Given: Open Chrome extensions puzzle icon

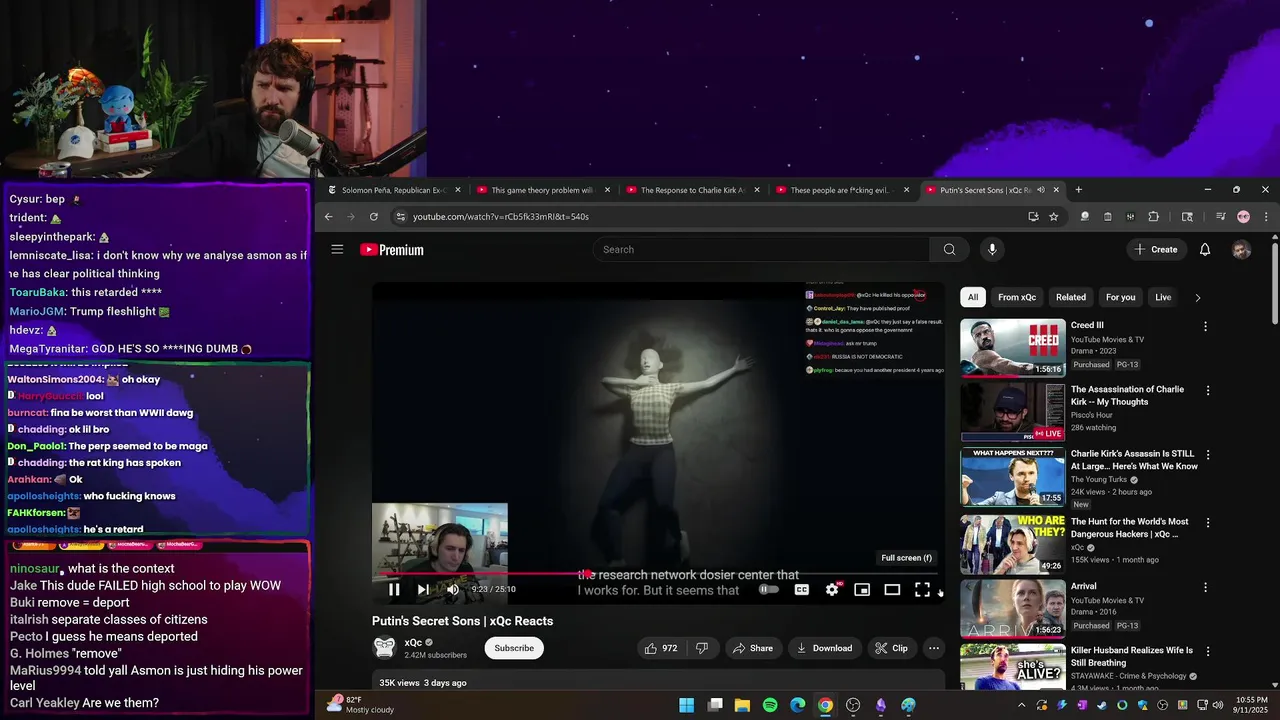Looking at the screenshot, I should point(1153,217).
